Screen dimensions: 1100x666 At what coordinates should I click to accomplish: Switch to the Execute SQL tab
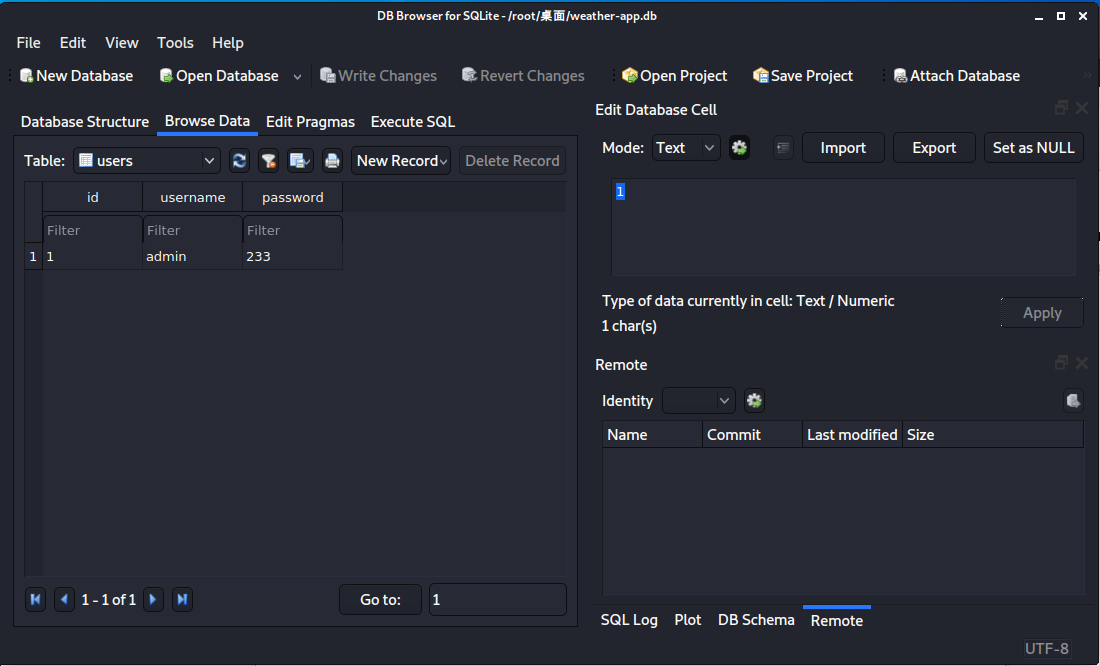pyautogui.click(x=412, y=122)
